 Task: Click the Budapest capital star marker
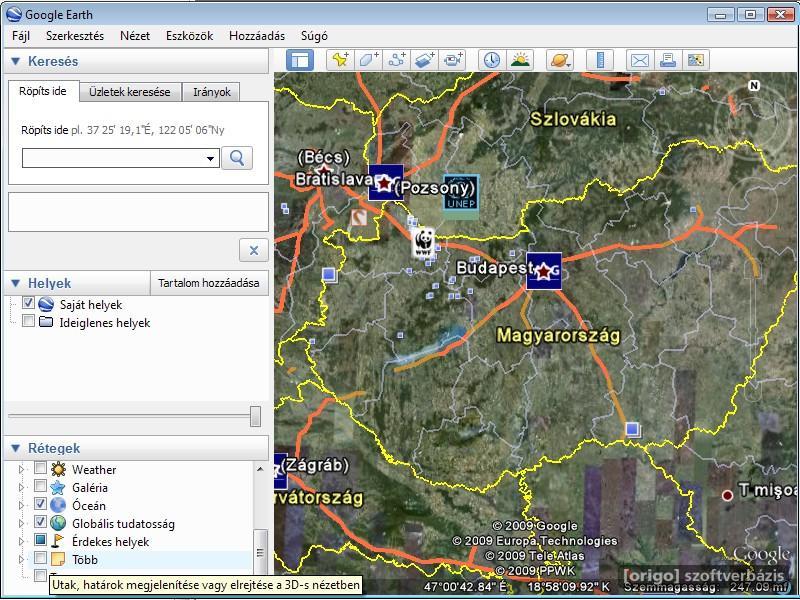coord(544,271)
